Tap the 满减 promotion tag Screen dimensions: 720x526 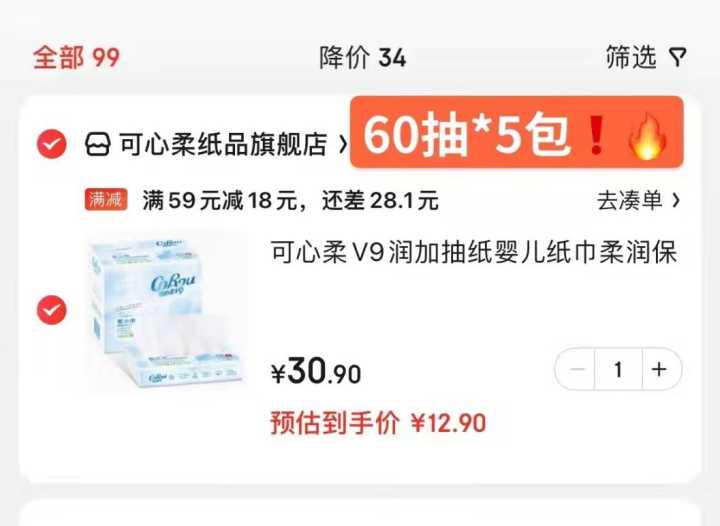[106, 199]
